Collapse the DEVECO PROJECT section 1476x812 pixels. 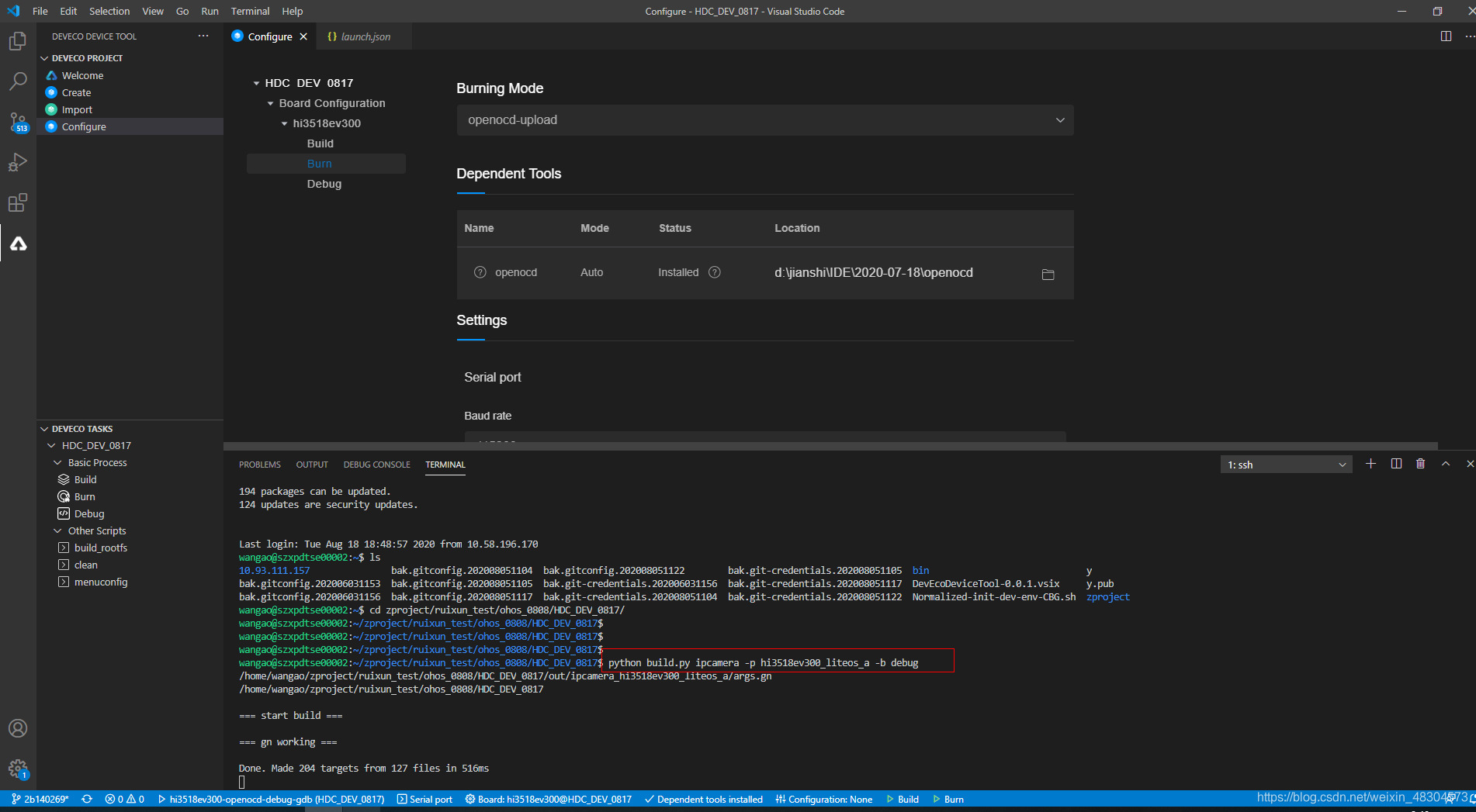tap(44, 58)
